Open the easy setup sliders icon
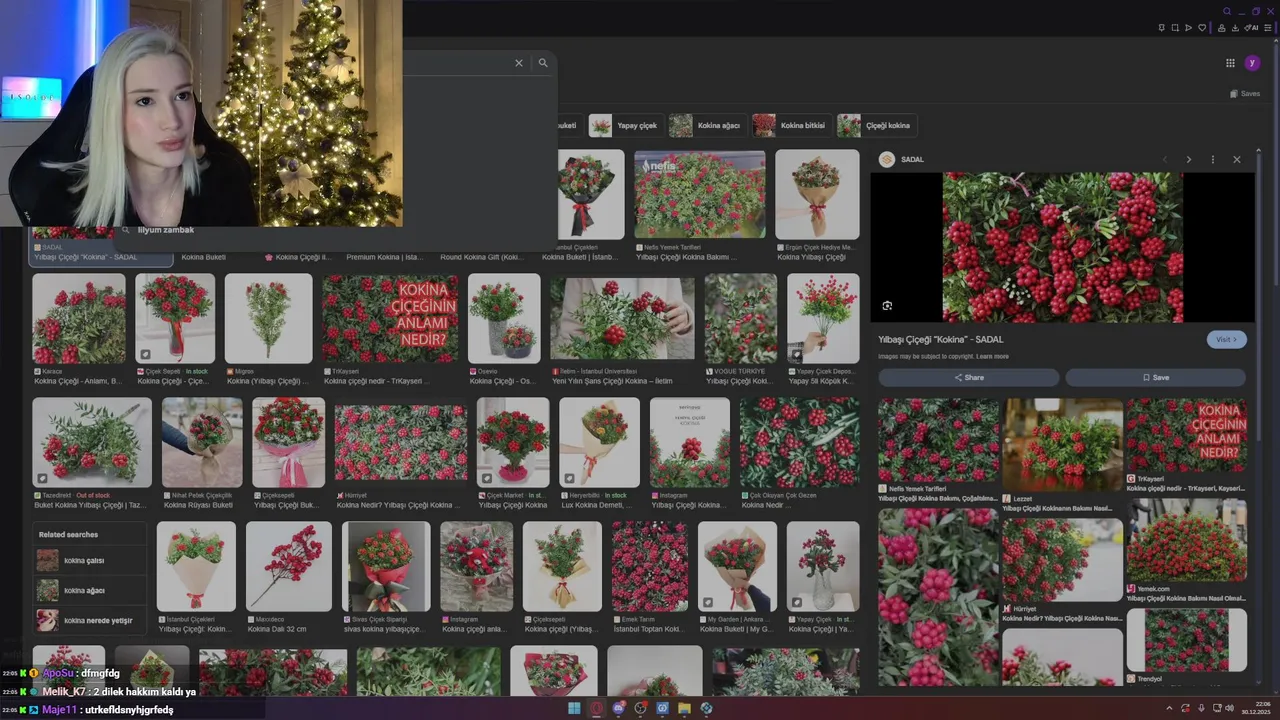 pyautogui.click(x=1270, y=28)
